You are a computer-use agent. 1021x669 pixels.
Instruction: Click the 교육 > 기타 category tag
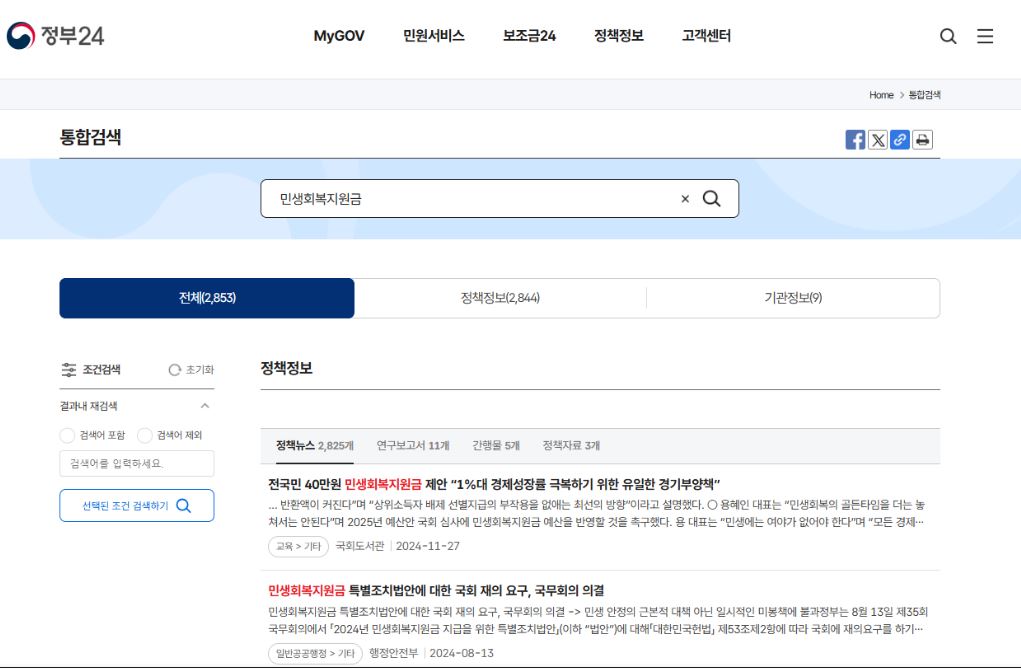point(298,547)
